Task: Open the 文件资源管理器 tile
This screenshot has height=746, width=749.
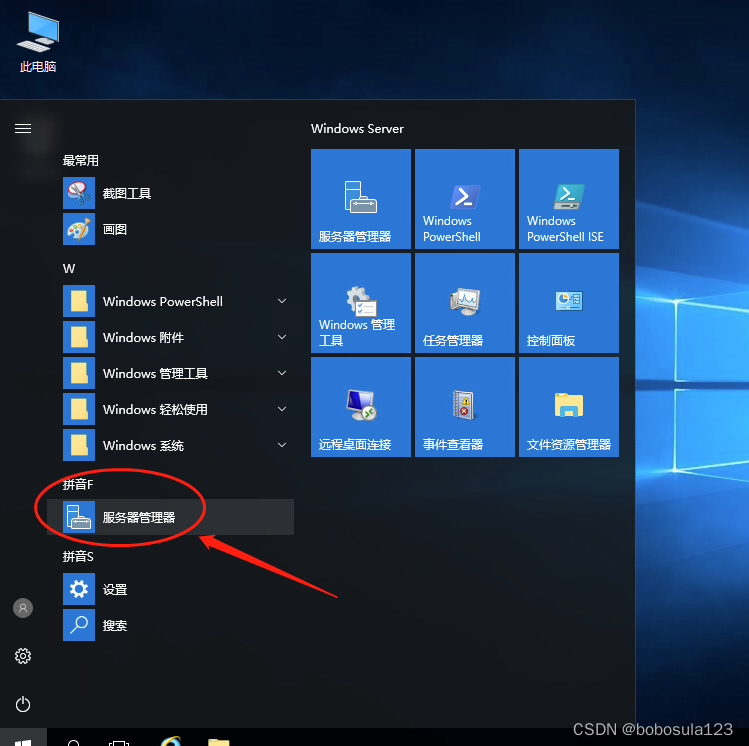Action: coord(569,407)
